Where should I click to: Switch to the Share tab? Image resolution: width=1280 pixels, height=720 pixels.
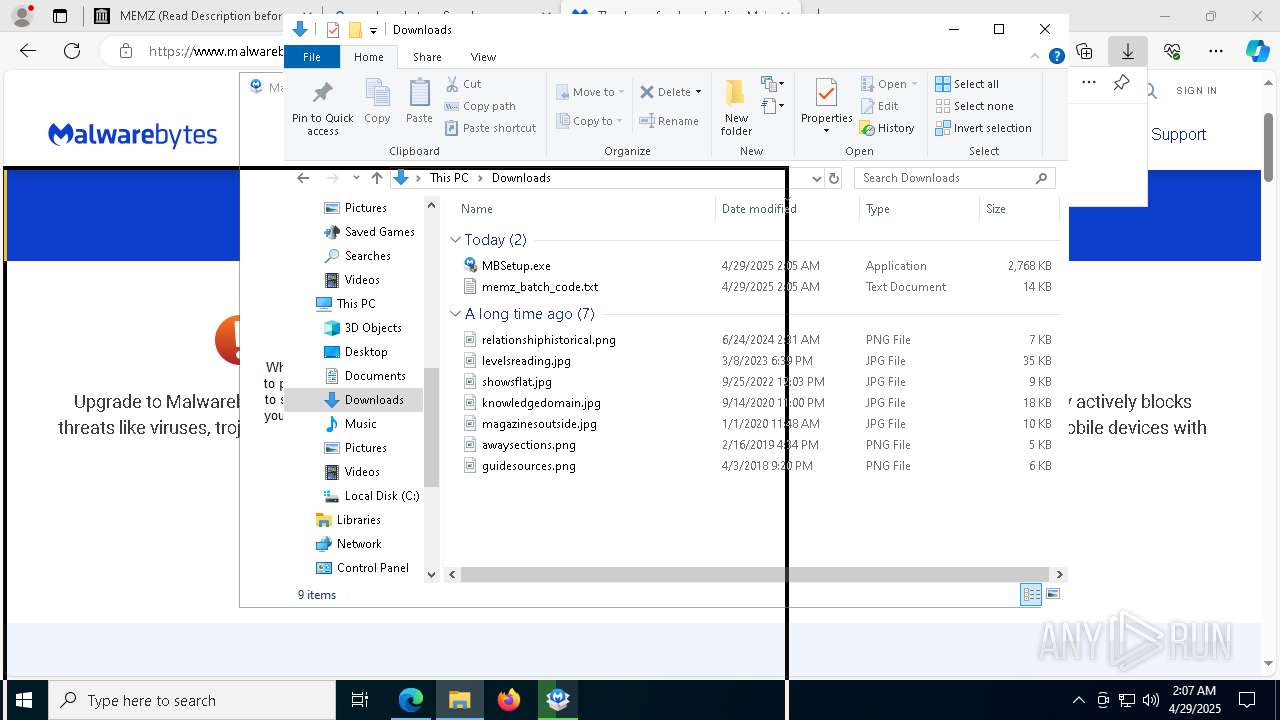point(427,57)
